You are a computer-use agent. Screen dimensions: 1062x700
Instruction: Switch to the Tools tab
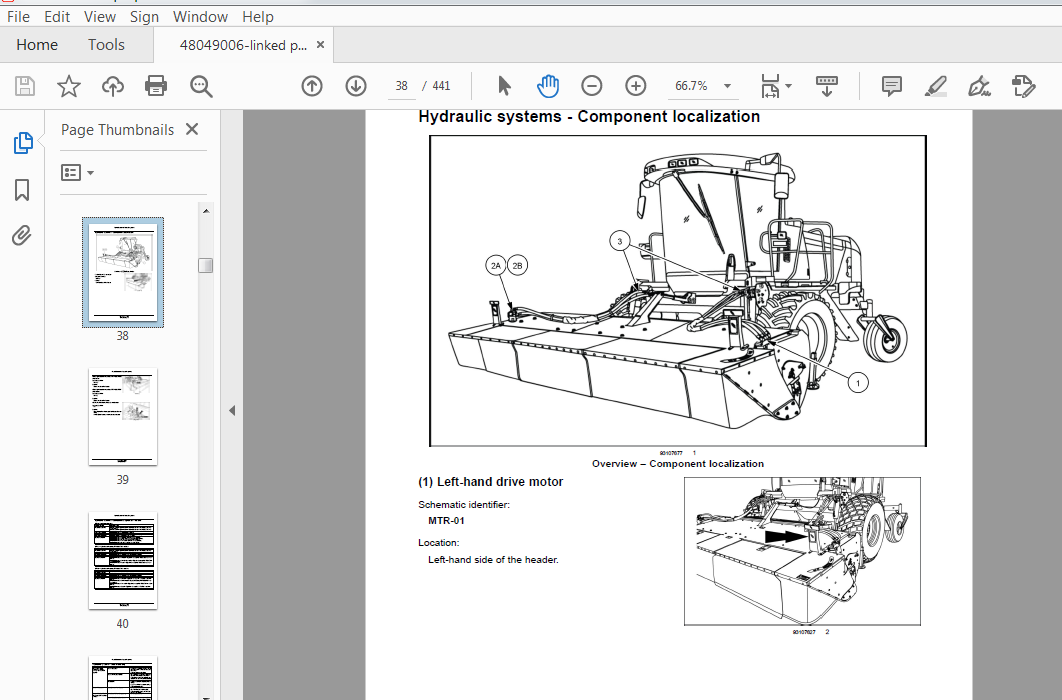point(106,45)
